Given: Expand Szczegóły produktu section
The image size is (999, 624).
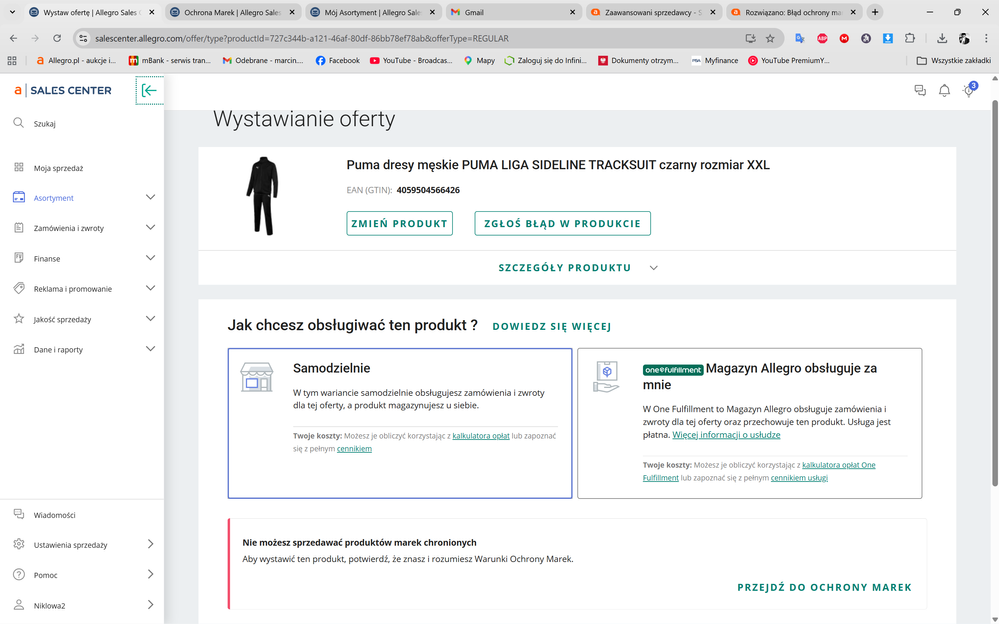Looking at the screenshot, I should click(x=577, y=268).
